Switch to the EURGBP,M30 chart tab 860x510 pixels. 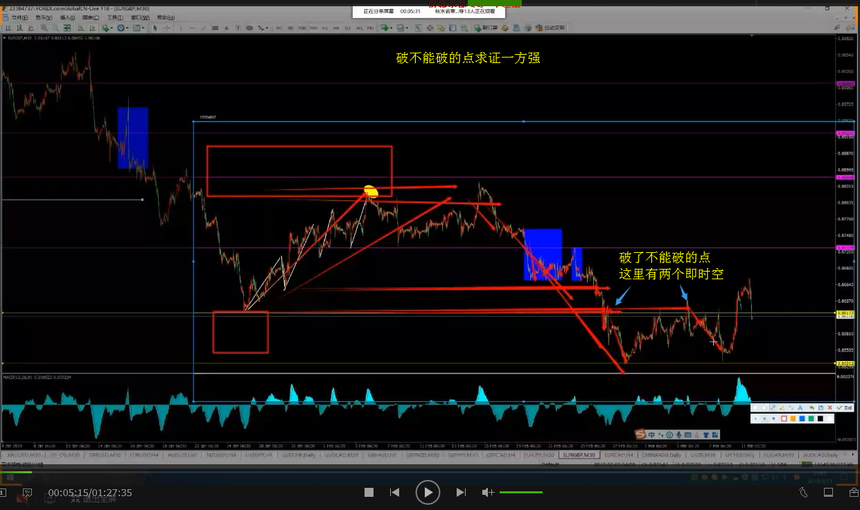click(x=580, y=455)
